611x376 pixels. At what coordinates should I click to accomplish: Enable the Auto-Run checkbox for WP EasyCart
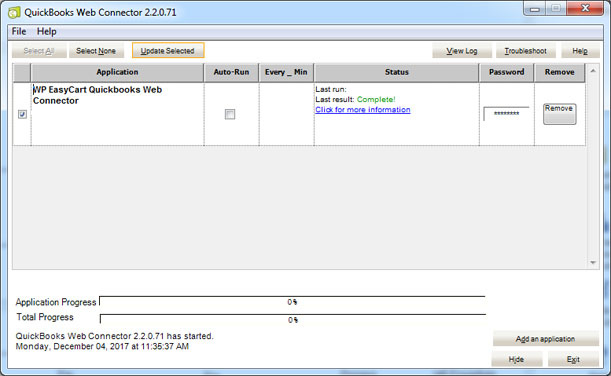click(230, 114)
